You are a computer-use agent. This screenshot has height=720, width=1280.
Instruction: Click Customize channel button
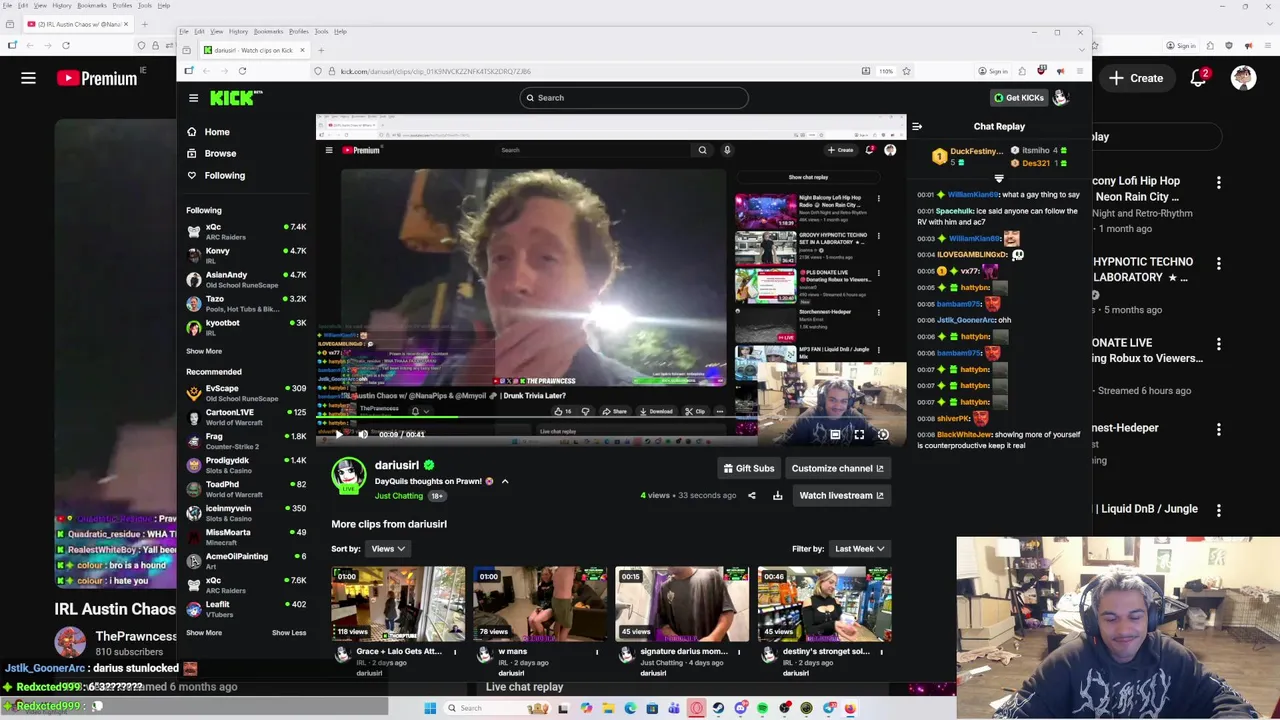837,468
